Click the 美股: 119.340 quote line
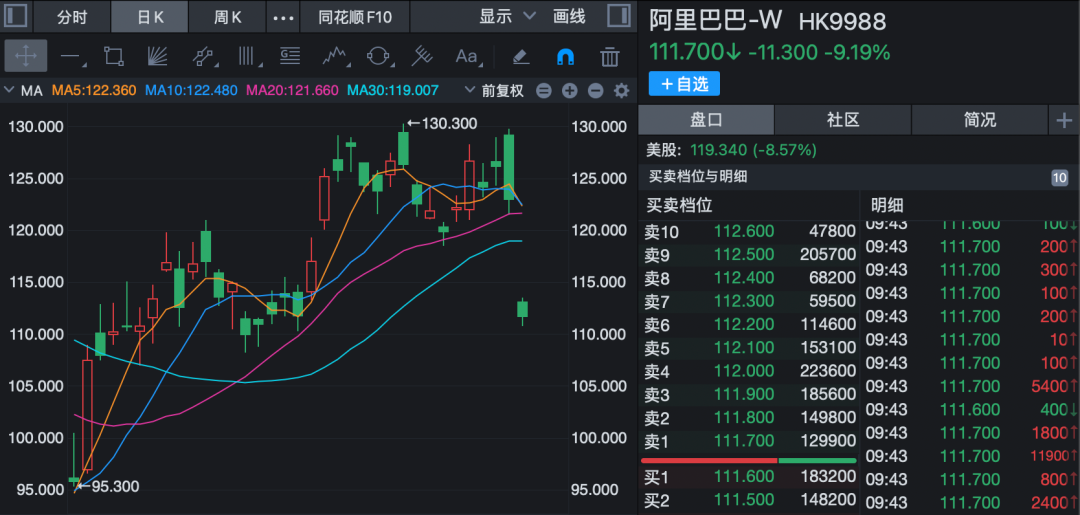The image size is (1080, 515). (x=731, y=149)
